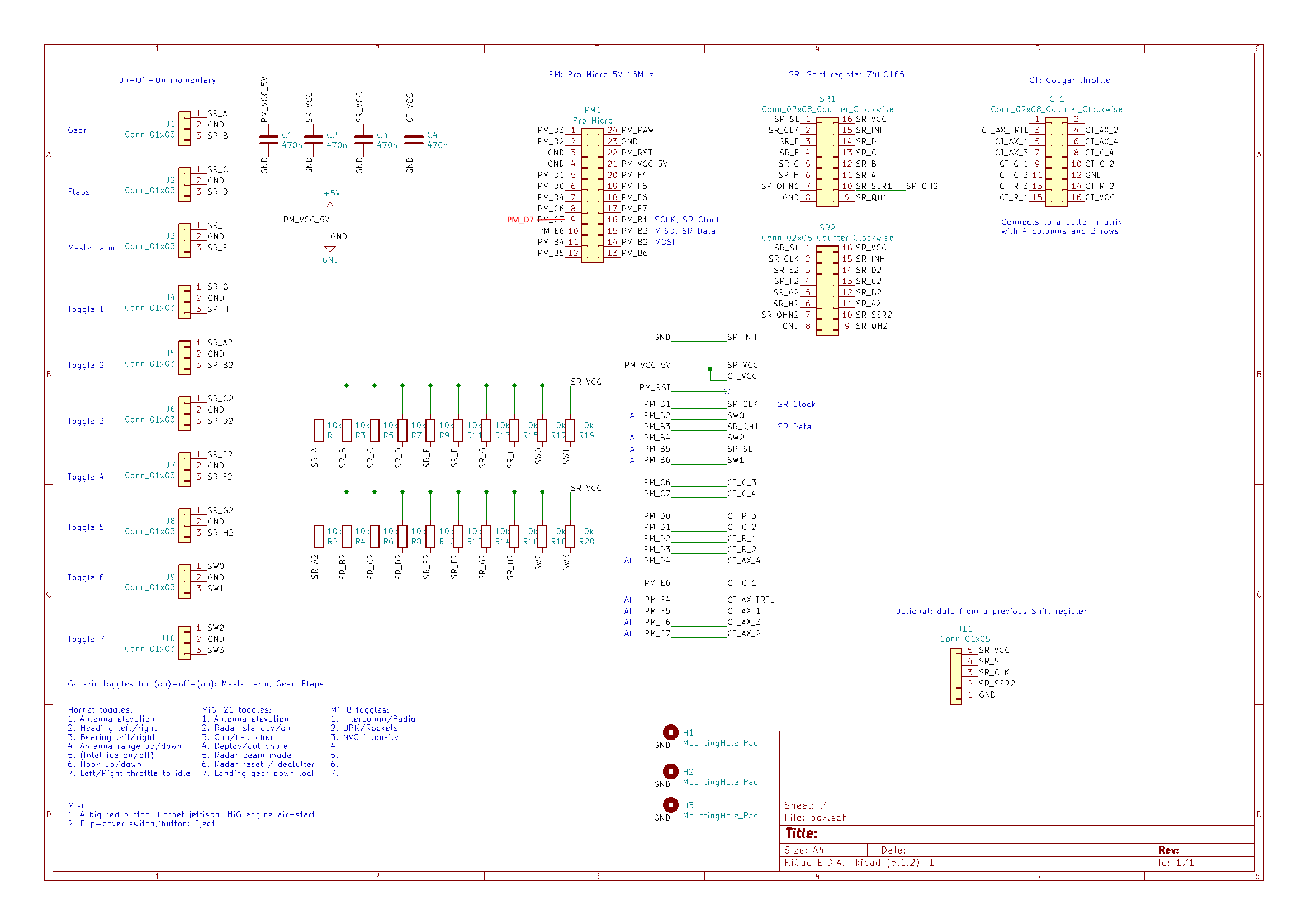Select the J11 Conn_01x05 connector body
The image size is (1307, 924).
956,676
